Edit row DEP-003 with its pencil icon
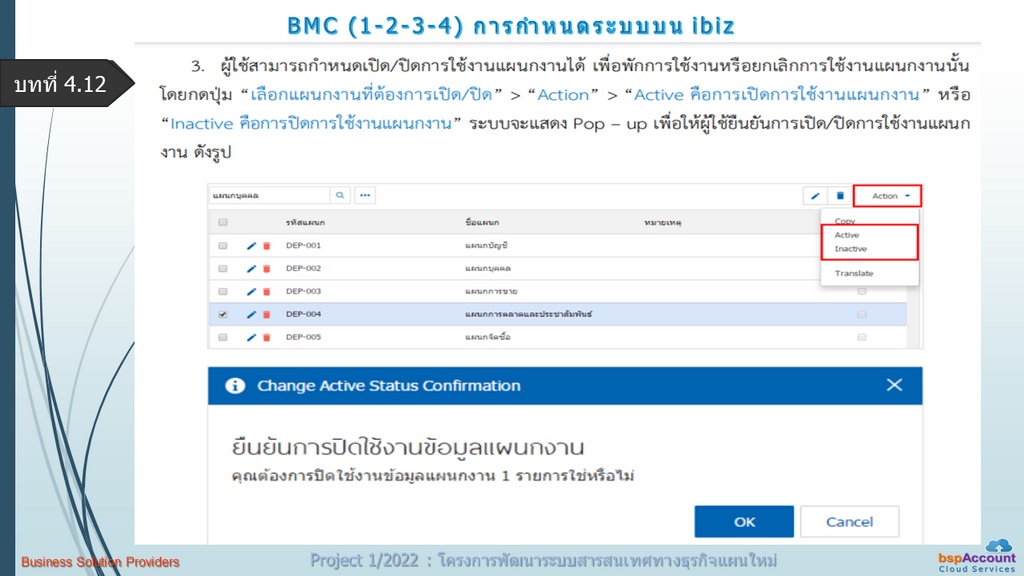 click(251, 292)
